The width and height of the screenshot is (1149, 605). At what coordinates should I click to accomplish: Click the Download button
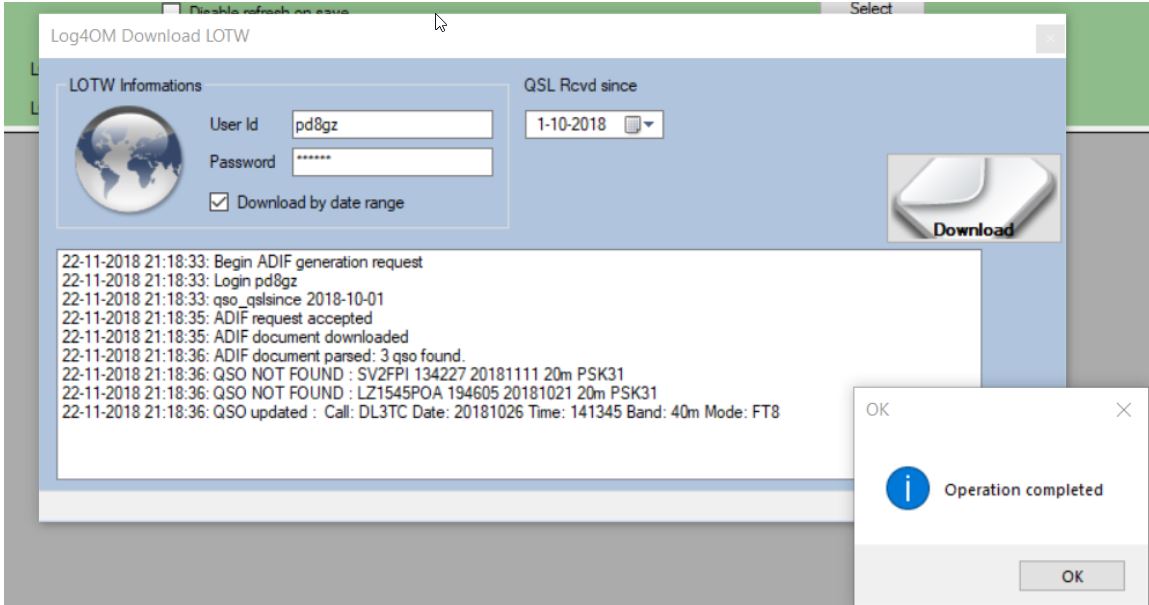tap(973, 198)
